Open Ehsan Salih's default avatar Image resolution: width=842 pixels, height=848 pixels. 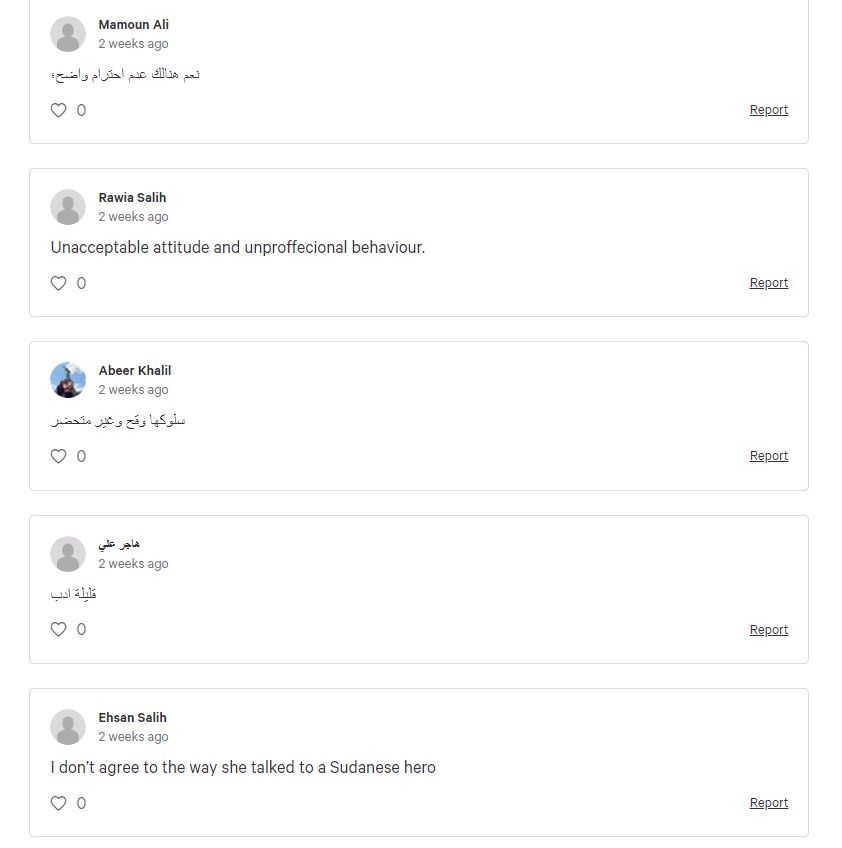click(x=68, y=727)
